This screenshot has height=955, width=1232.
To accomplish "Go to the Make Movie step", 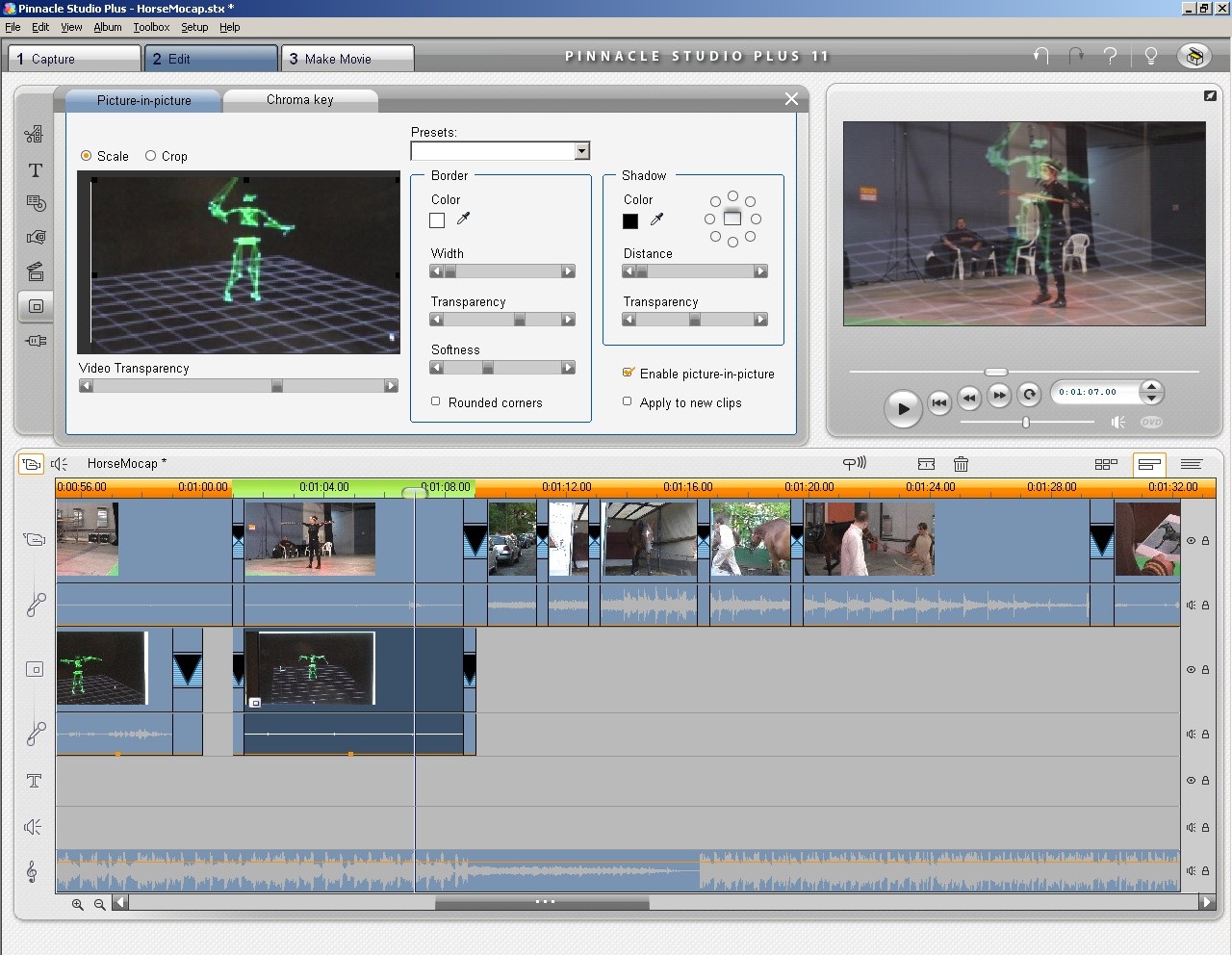I will pos(346,59).
